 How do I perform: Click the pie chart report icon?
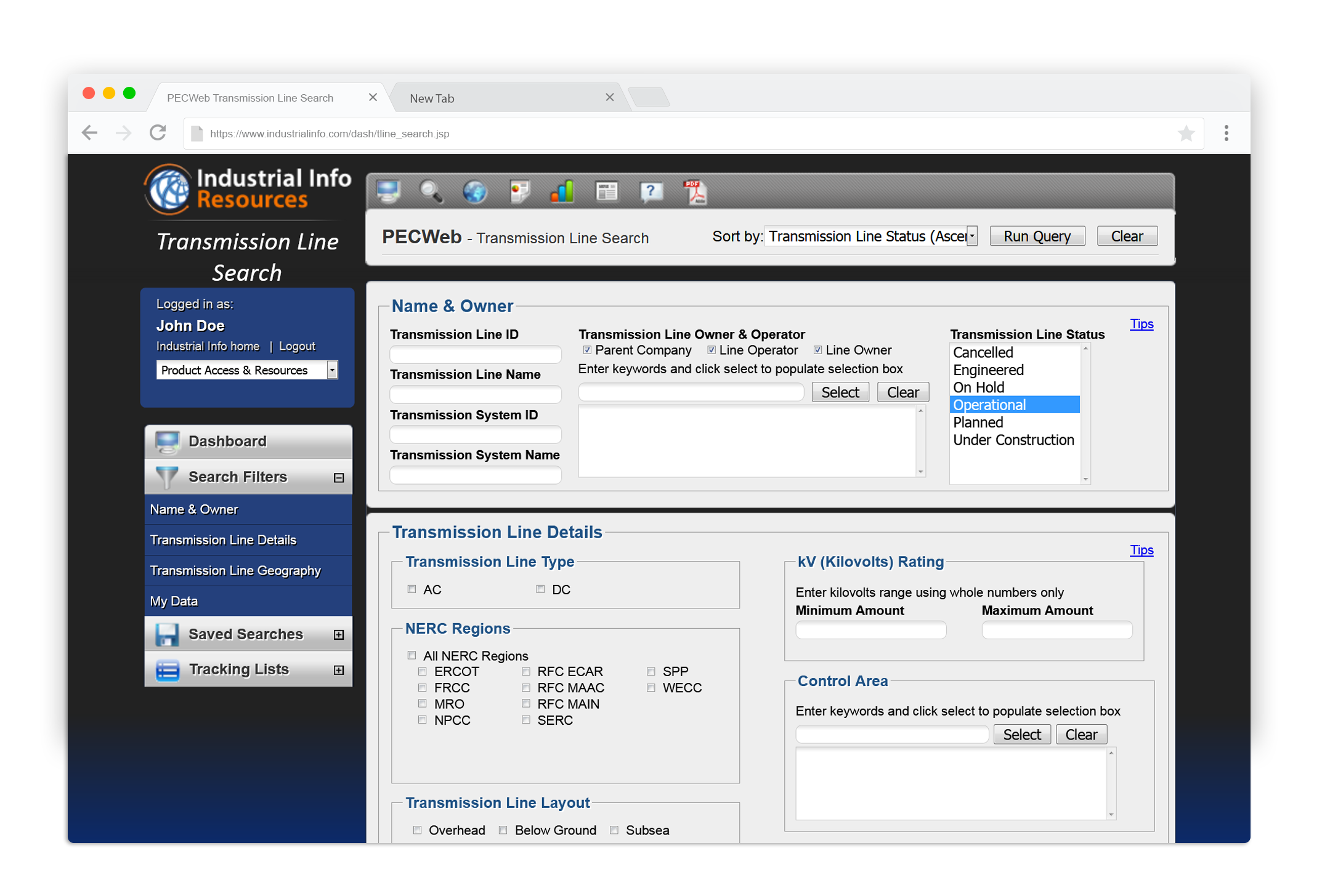click(520, 192)
